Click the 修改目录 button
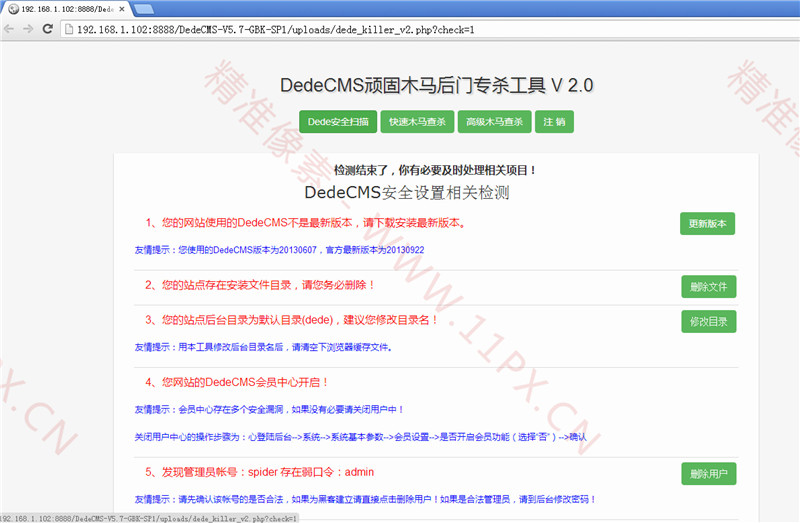The width and height of the screenshot is (800, 523). pos(708,321)
